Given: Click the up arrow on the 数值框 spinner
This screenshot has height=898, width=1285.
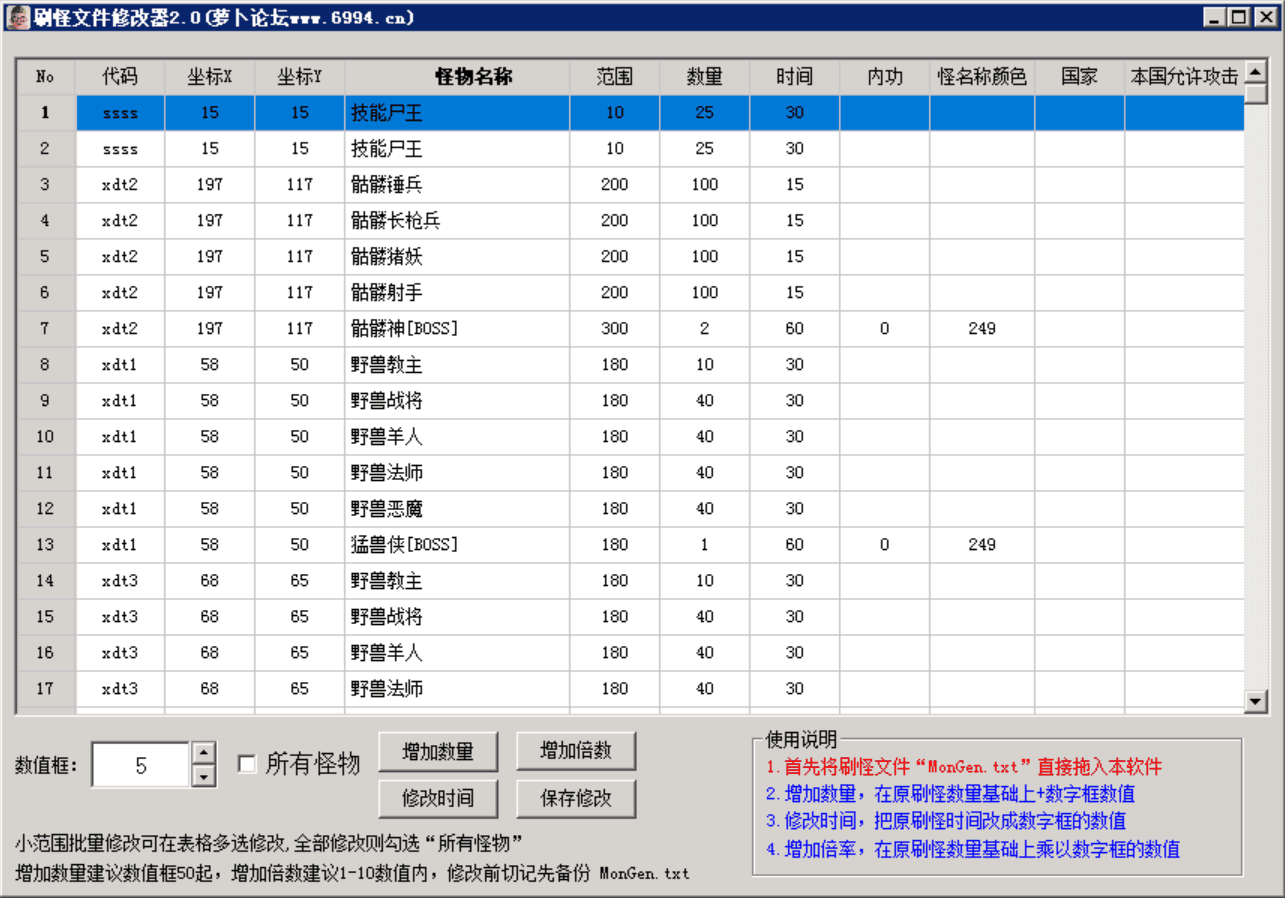Looking at the screenshot, I should coord(201,750).
